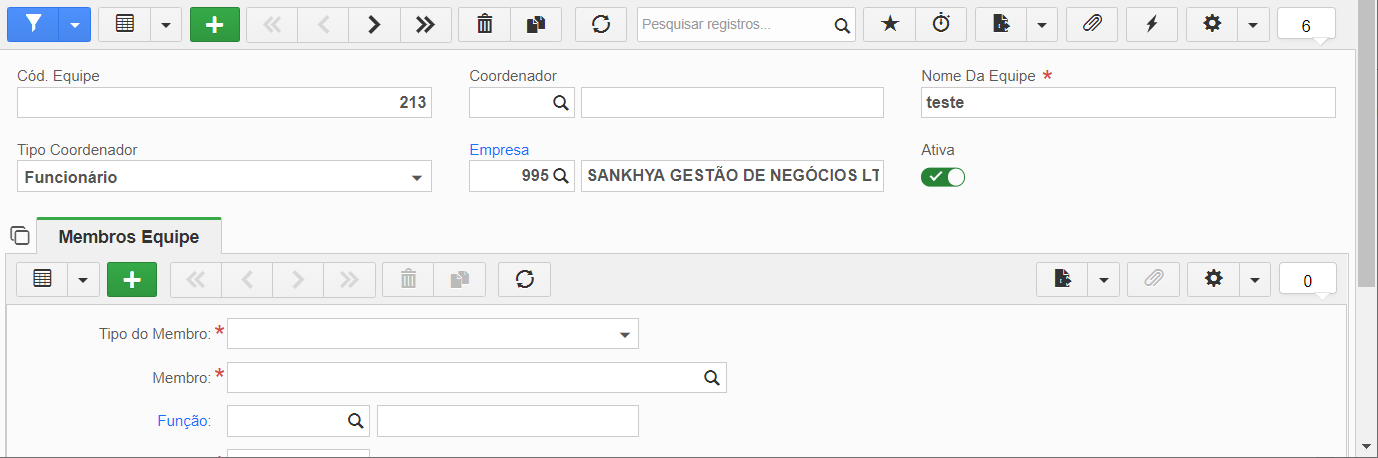Viewport: 1378px width, 458px height.
Task: Click the blue filter funnel icon
Action: [x=33, y=25]
